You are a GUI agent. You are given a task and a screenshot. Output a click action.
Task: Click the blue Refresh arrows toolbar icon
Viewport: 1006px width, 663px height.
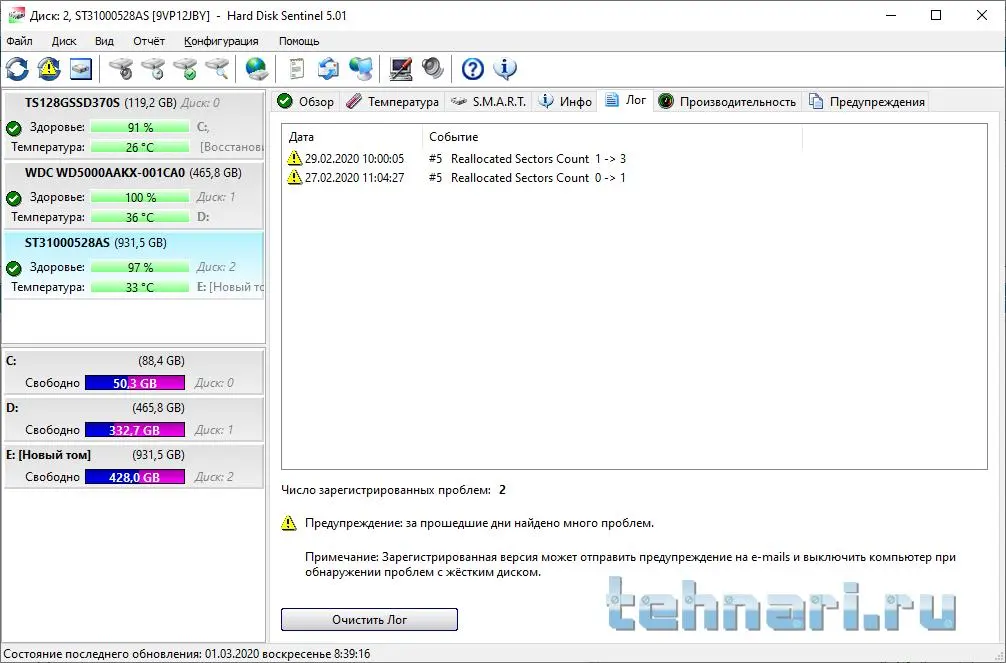click(17, 69)
